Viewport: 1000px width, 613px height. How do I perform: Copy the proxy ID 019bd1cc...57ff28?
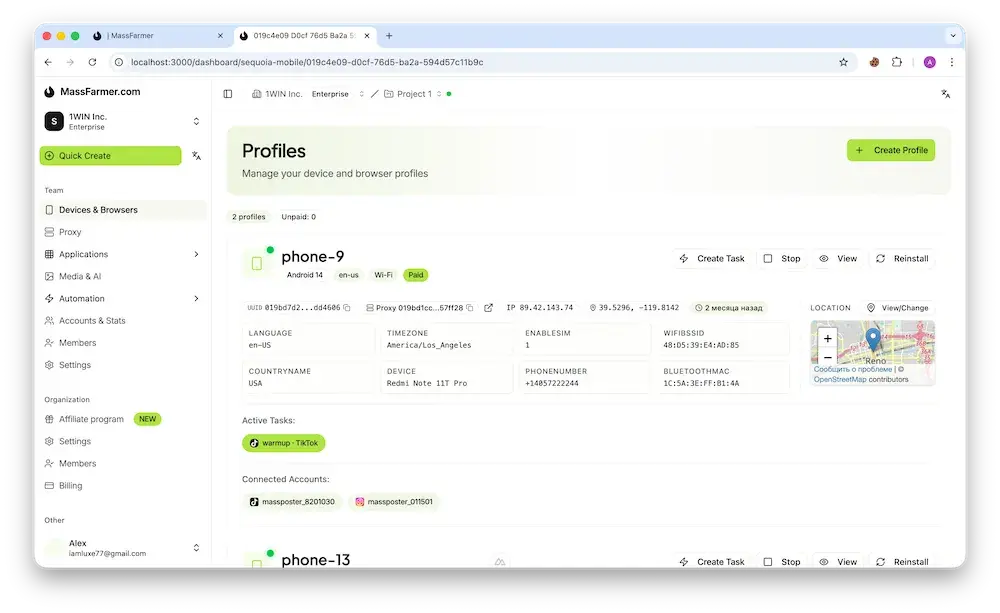(469, 307)
